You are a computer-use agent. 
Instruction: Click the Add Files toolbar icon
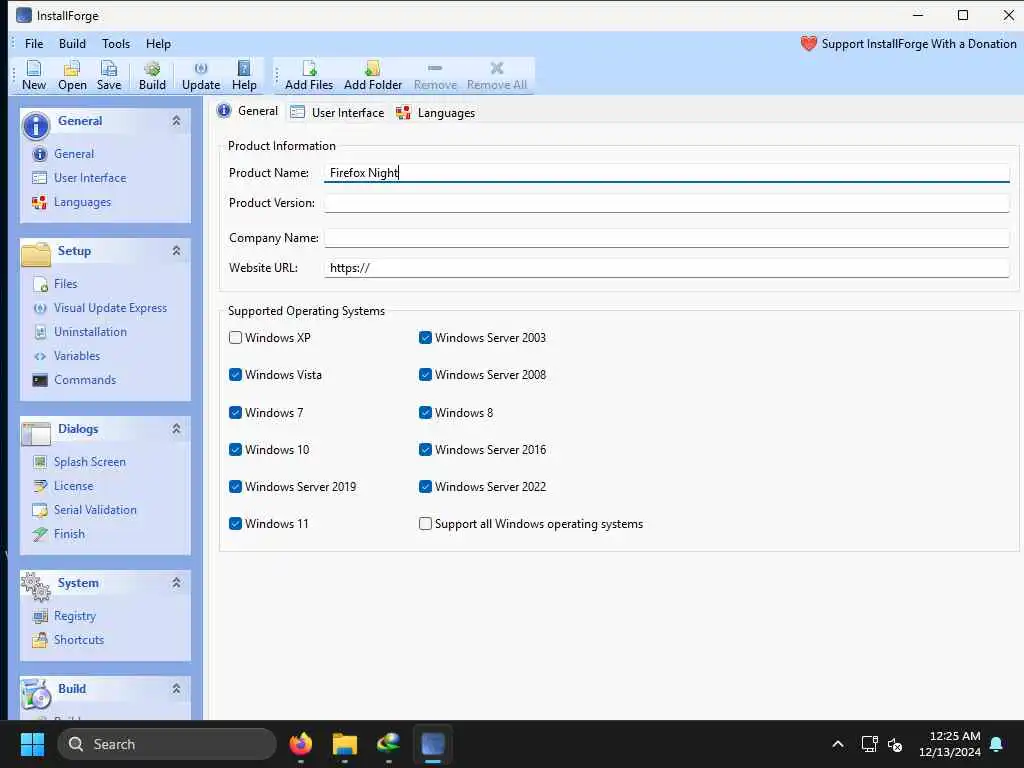tap(309, 75)
